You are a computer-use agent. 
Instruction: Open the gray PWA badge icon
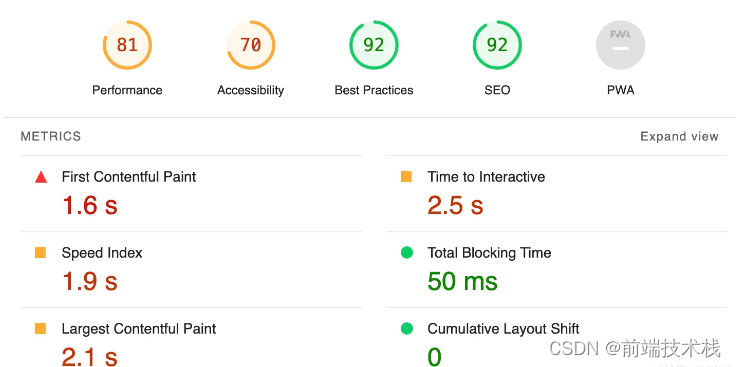coord(621,45)
